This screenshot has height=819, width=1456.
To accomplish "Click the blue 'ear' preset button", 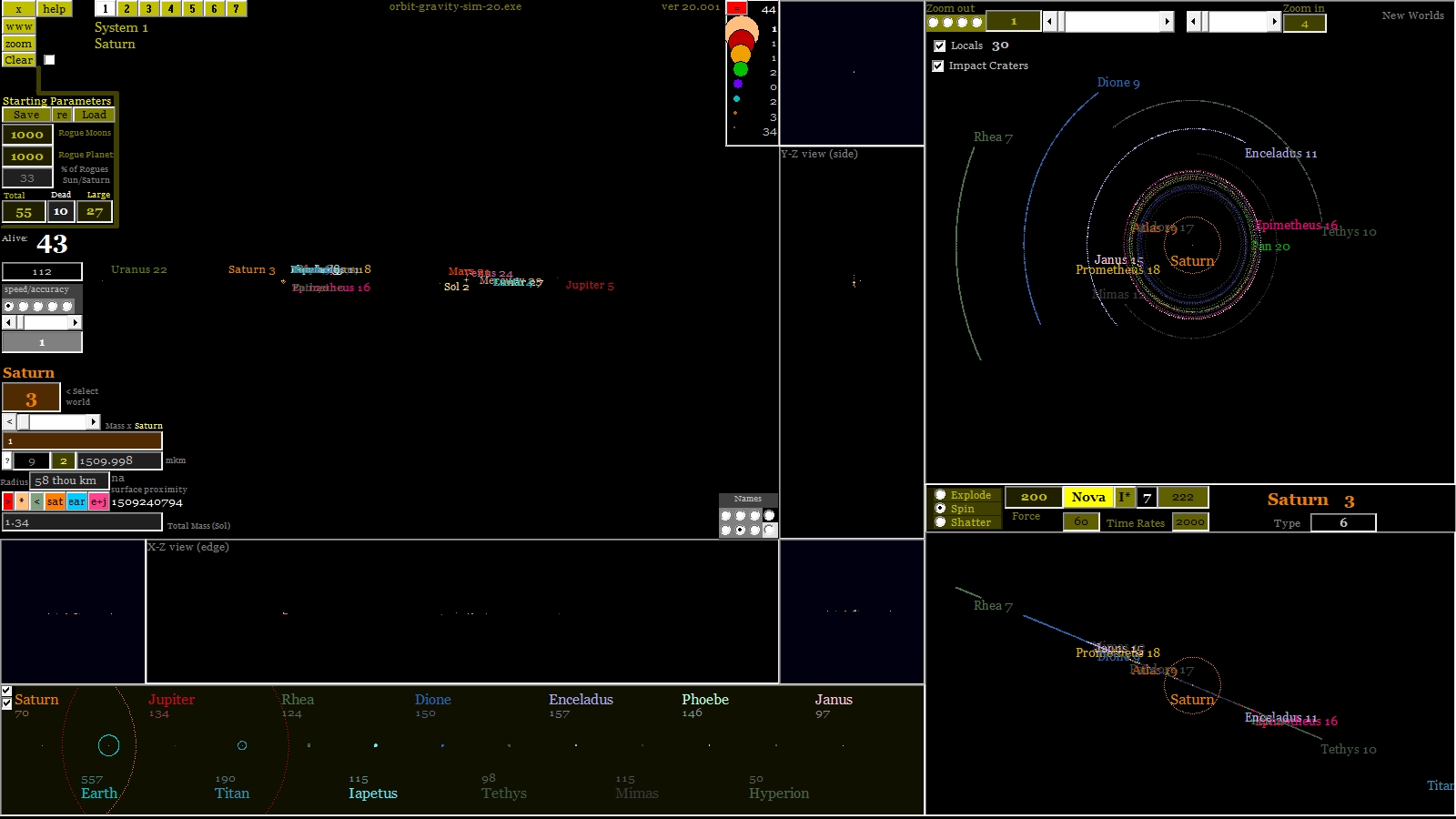I will (76, 501).
